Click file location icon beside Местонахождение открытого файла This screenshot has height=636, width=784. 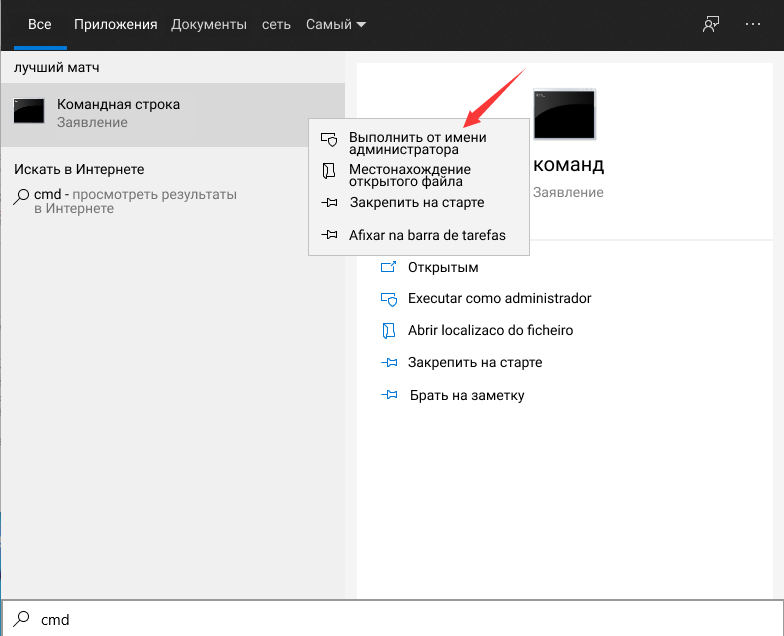(328, 171)
